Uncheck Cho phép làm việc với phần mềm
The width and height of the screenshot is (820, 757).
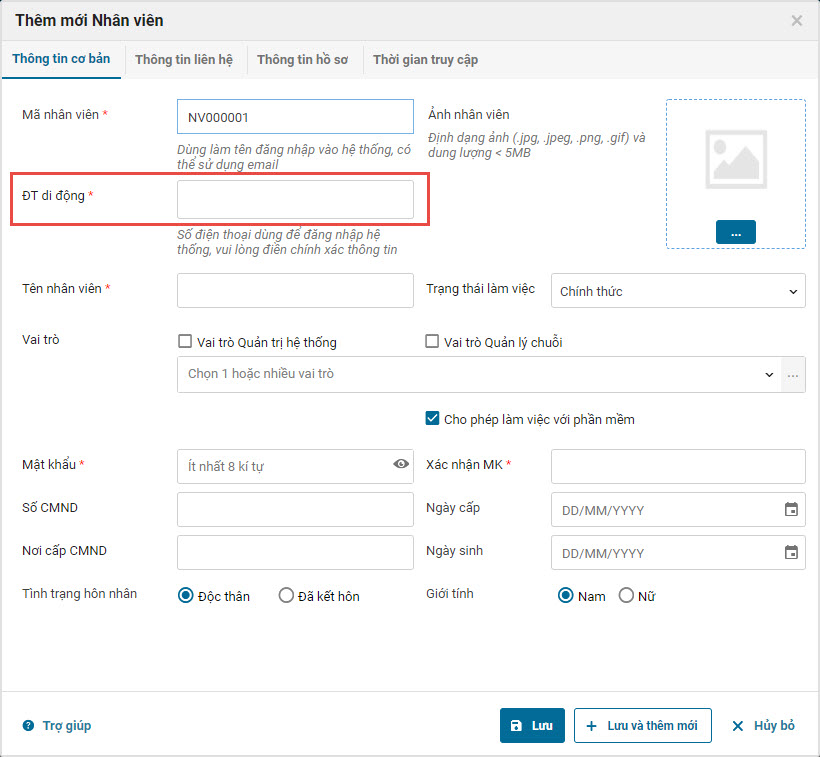[432, 418]
